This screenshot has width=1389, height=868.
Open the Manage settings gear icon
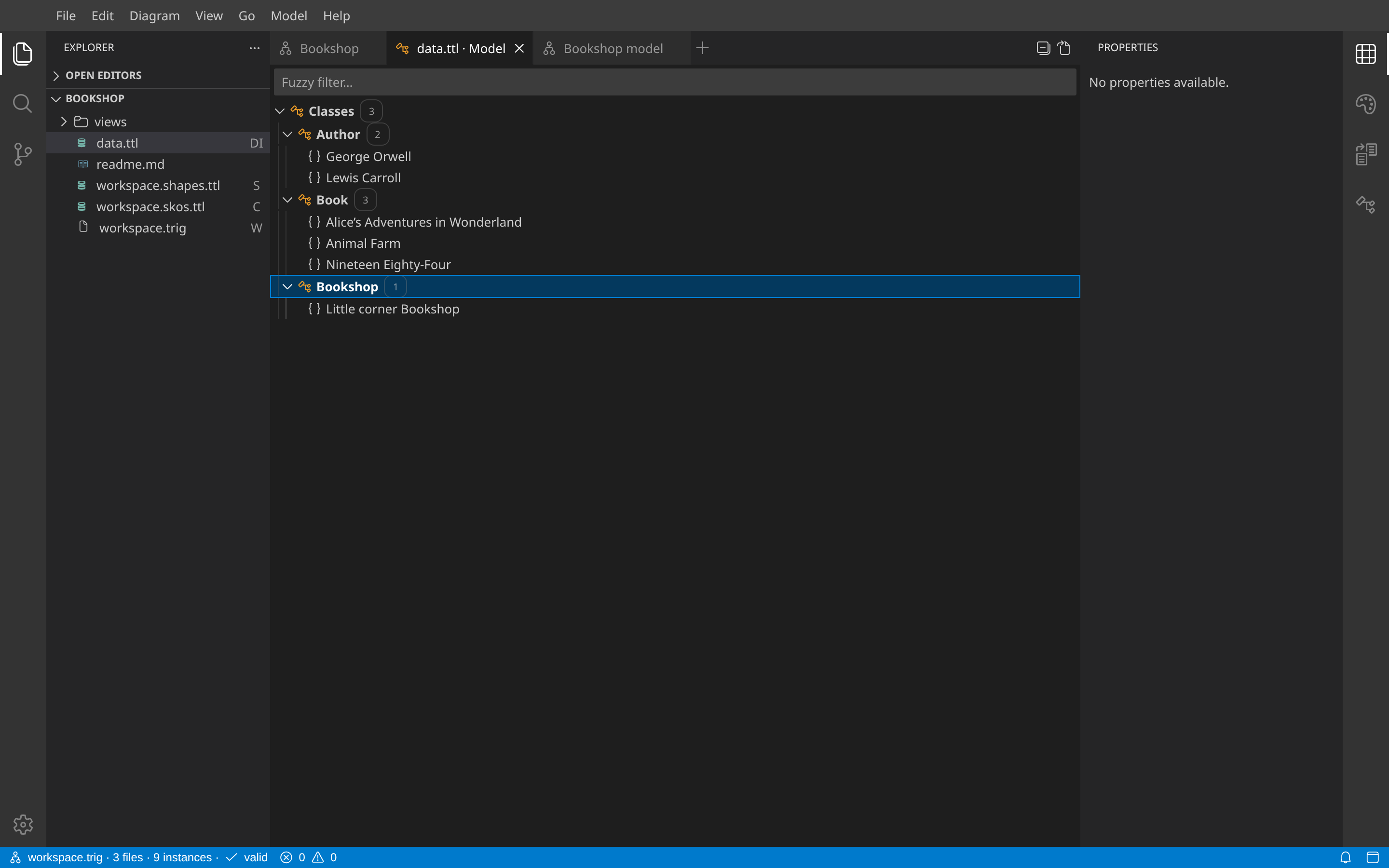(x=23, y=825)
